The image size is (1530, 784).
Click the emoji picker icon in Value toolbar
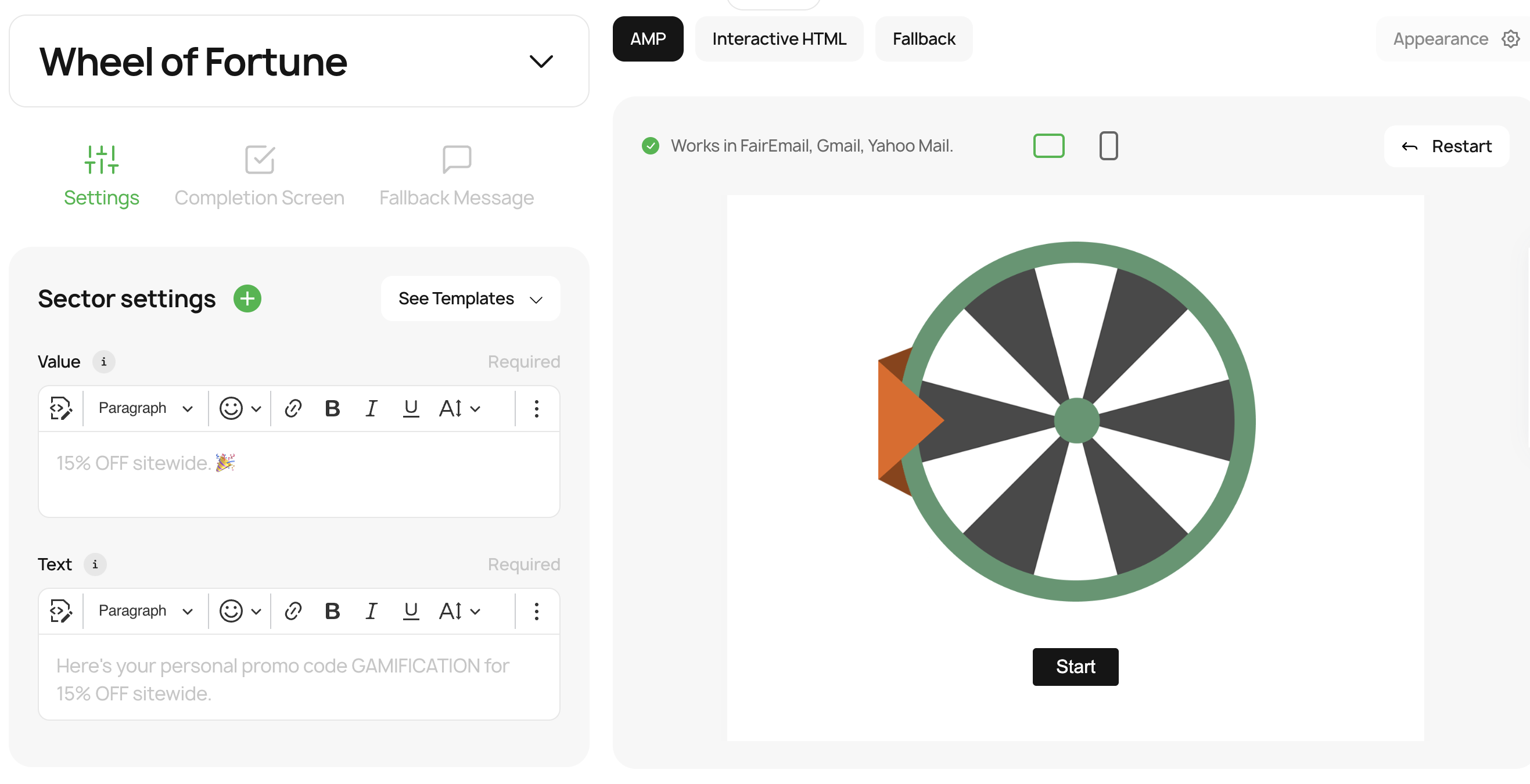[x=230, y=408]
